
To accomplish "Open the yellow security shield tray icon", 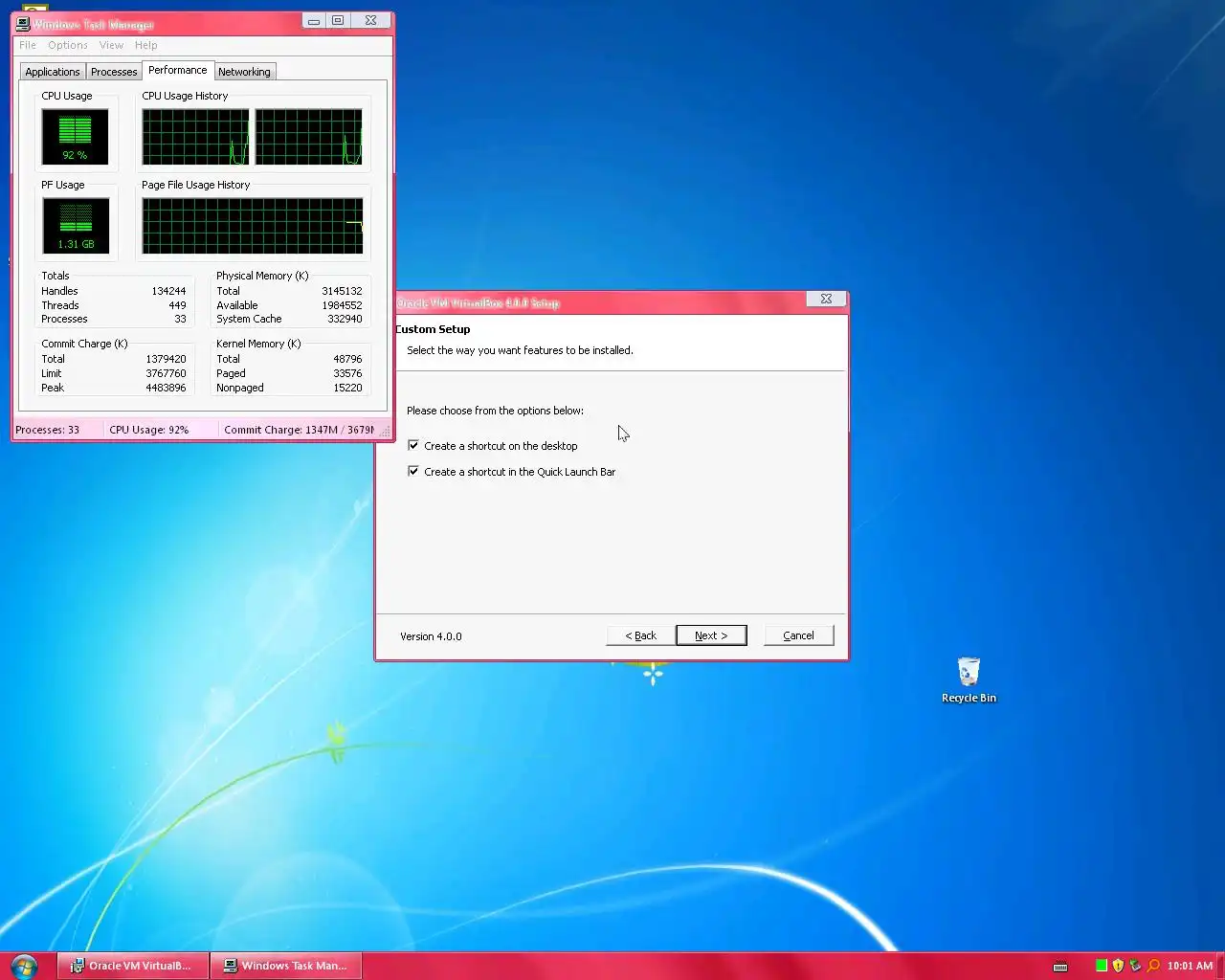I will [1118, 966].
